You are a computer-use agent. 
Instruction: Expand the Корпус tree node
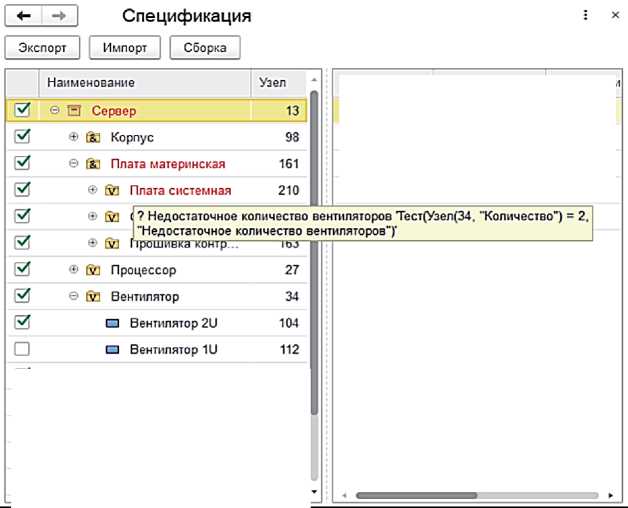click(x=74, y=137)
